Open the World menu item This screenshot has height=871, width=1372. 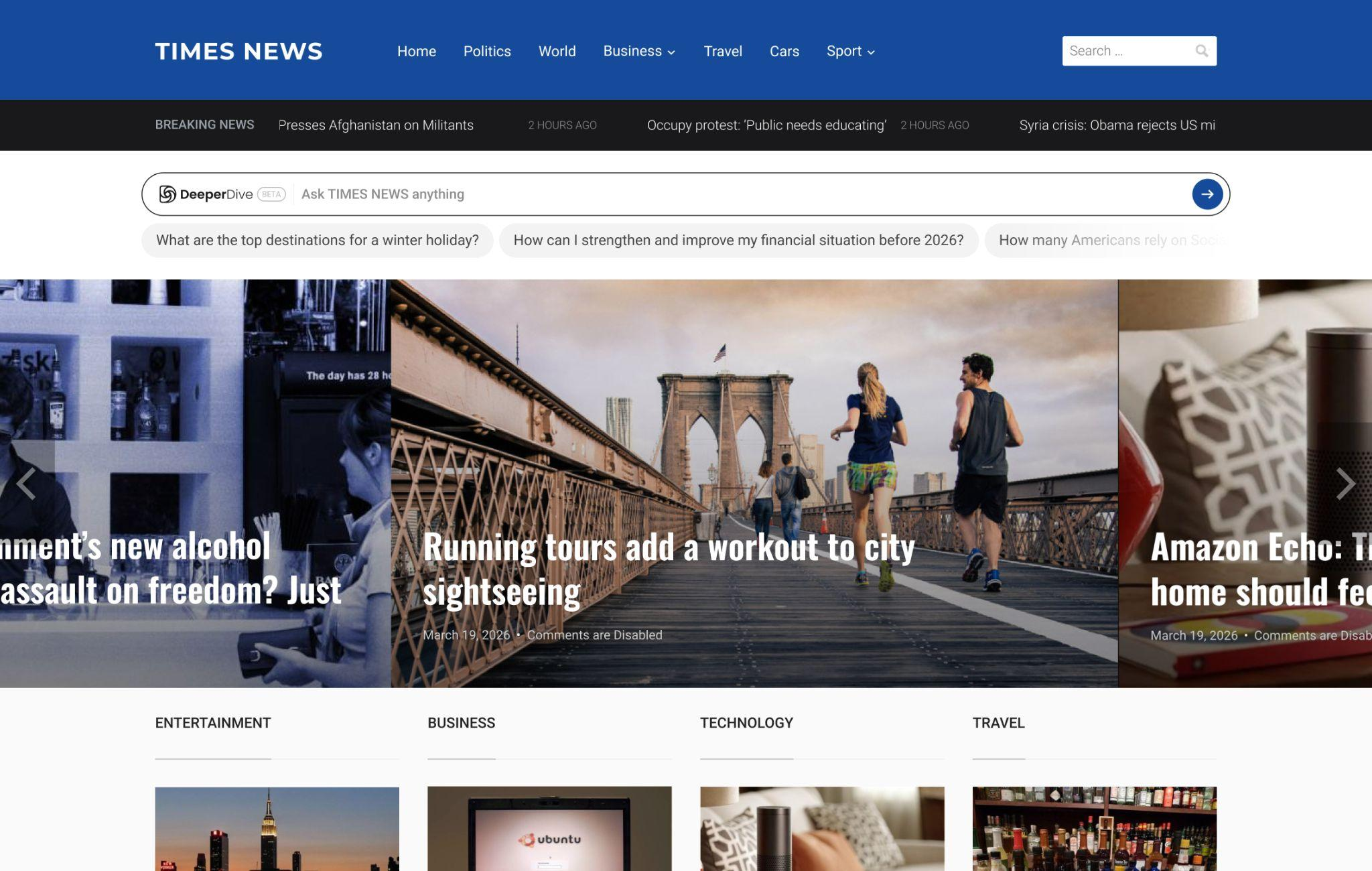pyautogui.click(x=557, y=52)
